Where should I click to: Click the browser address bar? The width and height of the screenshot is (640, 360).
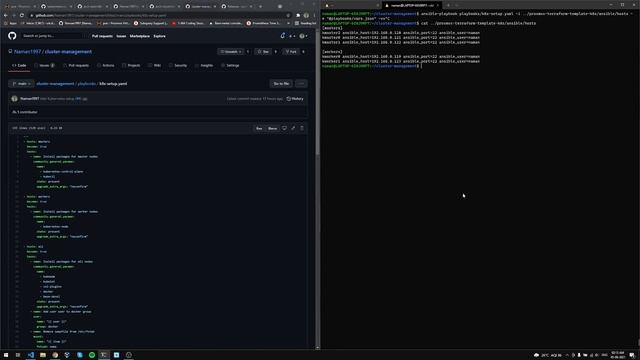coord(159,15)
